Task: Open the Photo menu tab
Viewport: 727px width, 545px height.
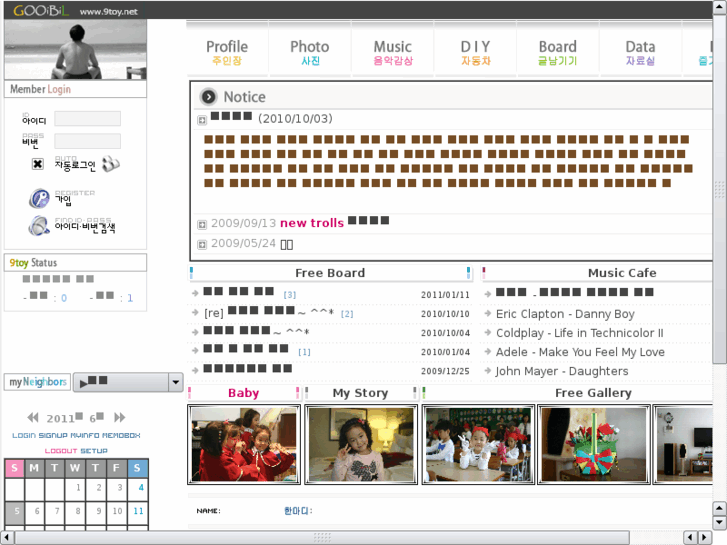Action: click(x=309, y=52)
